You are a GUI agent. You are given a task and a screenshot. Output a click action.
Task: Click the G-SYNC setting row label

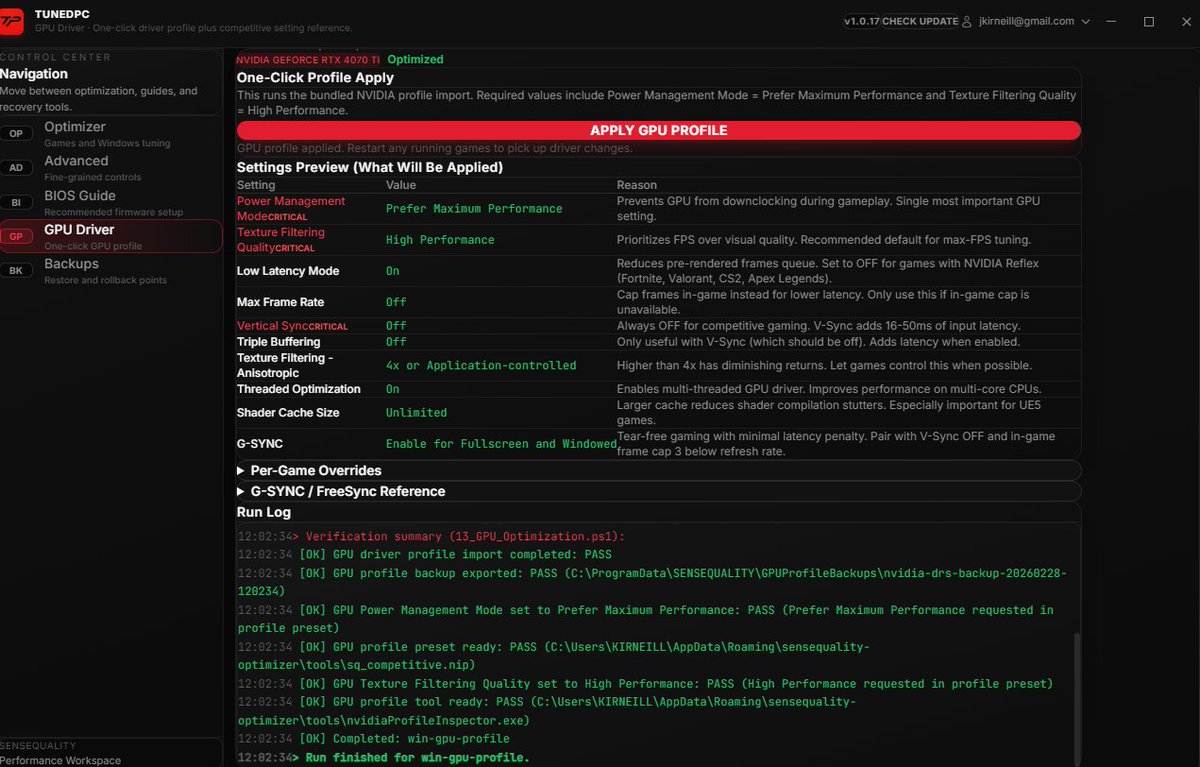pos(260,444)
